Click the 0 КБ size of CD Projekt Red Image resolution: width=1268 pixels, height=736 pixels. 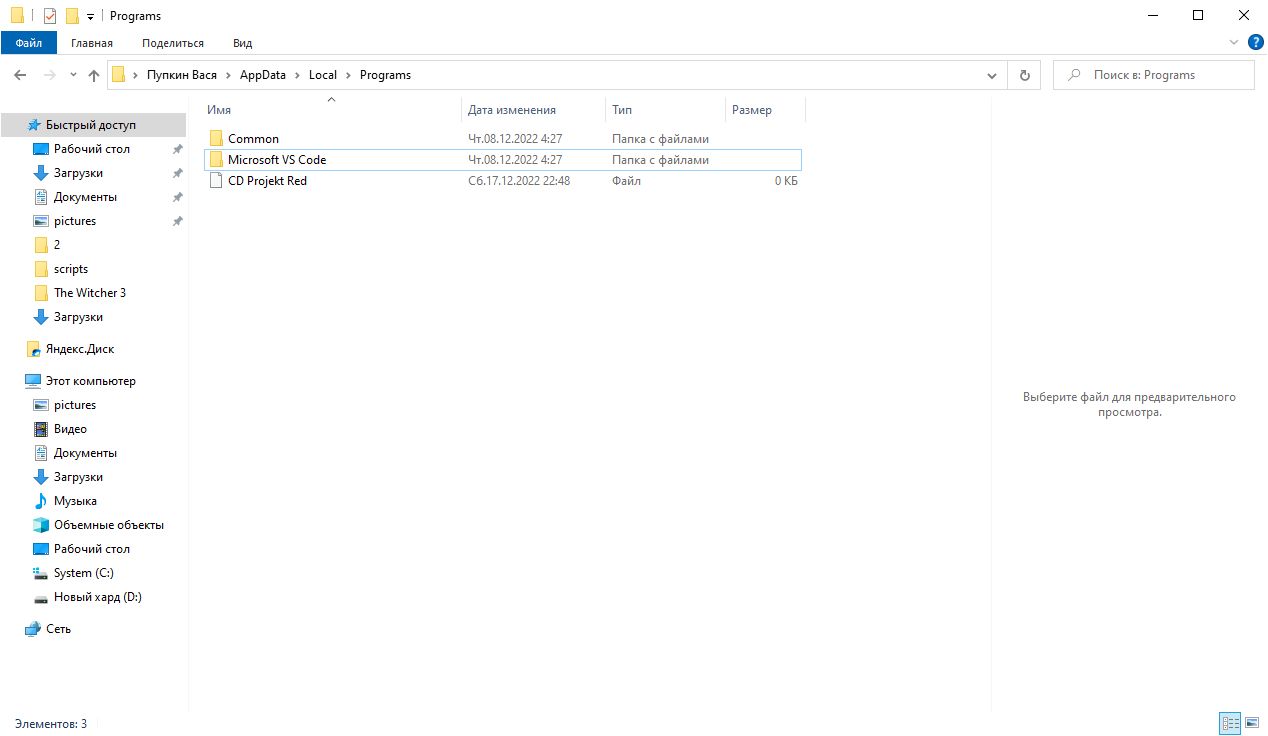tap(786, 181)
